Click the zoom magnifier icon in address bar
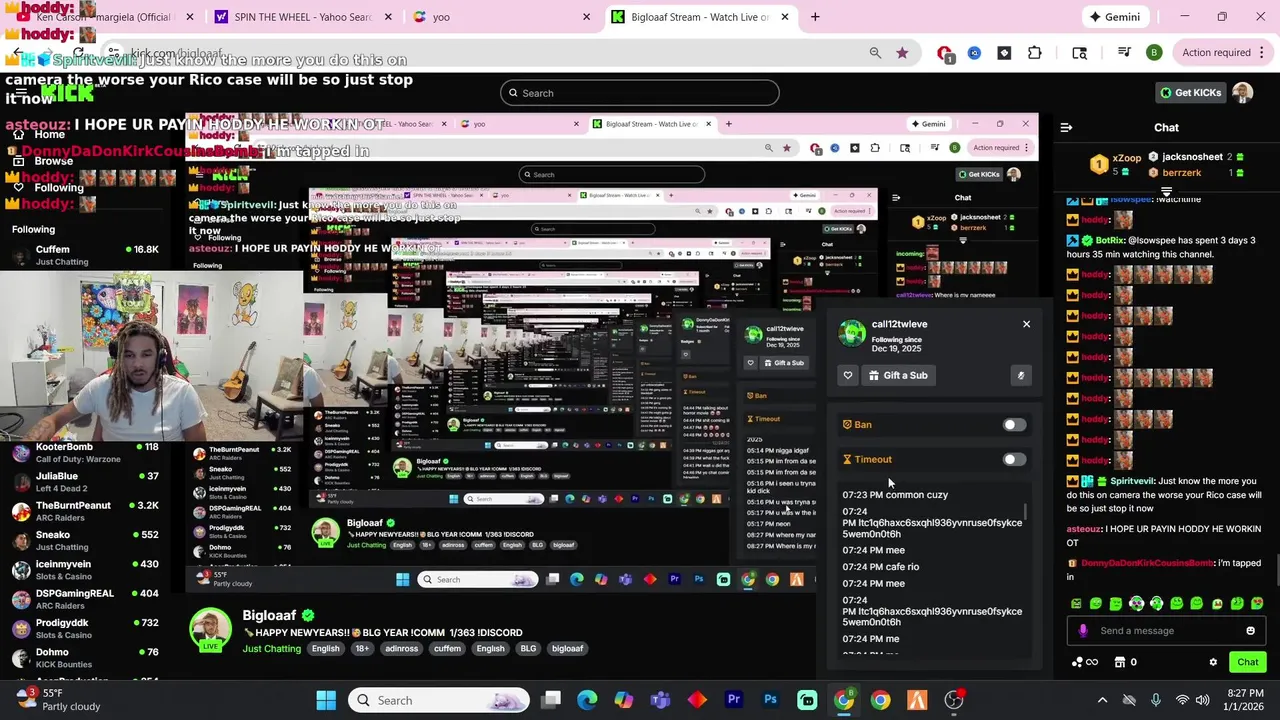This screenshot has height=720, width=1280. (x=875, y=53)
